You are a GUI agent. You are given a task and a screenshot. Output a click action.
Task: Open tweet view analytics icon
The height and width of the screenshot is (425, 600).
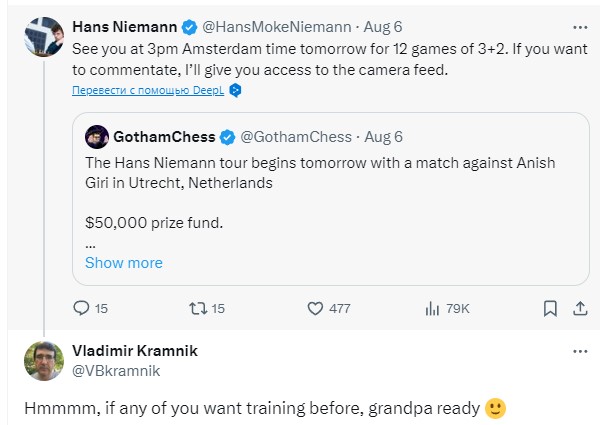click(433, 309)
